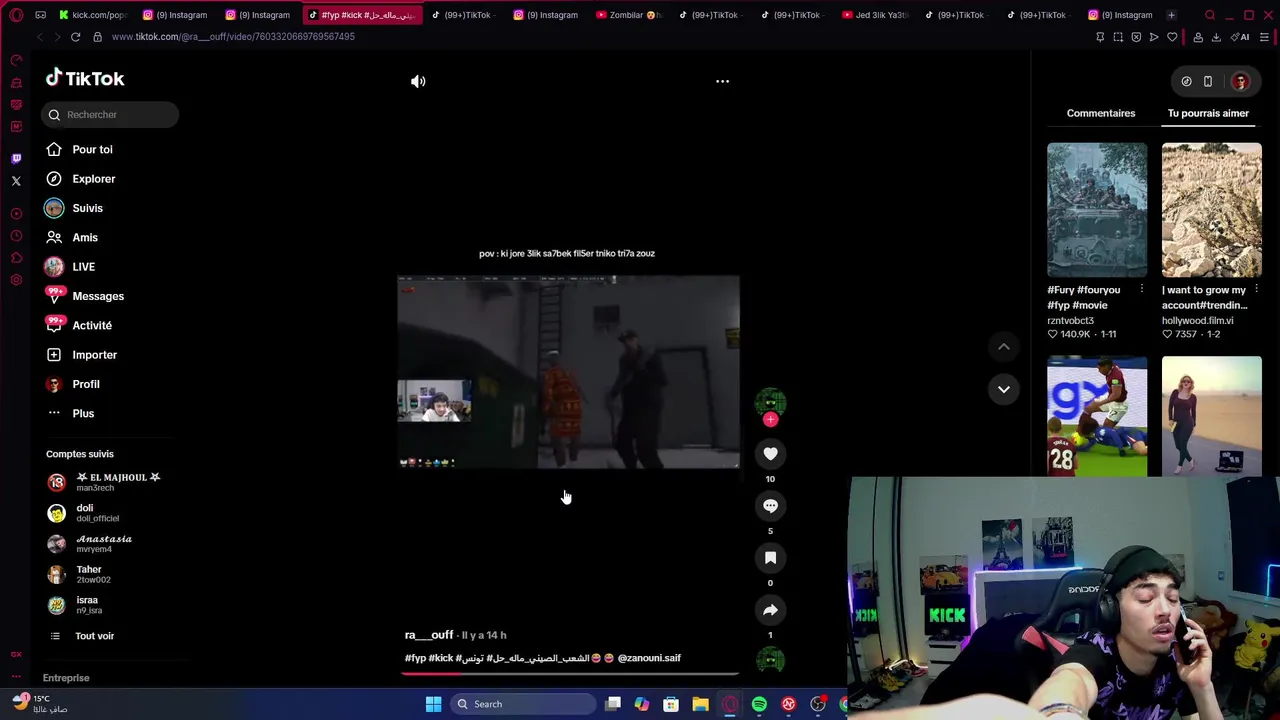Open doli followed account
This screenshot has width=1280, height=720.
click(84, 513)
